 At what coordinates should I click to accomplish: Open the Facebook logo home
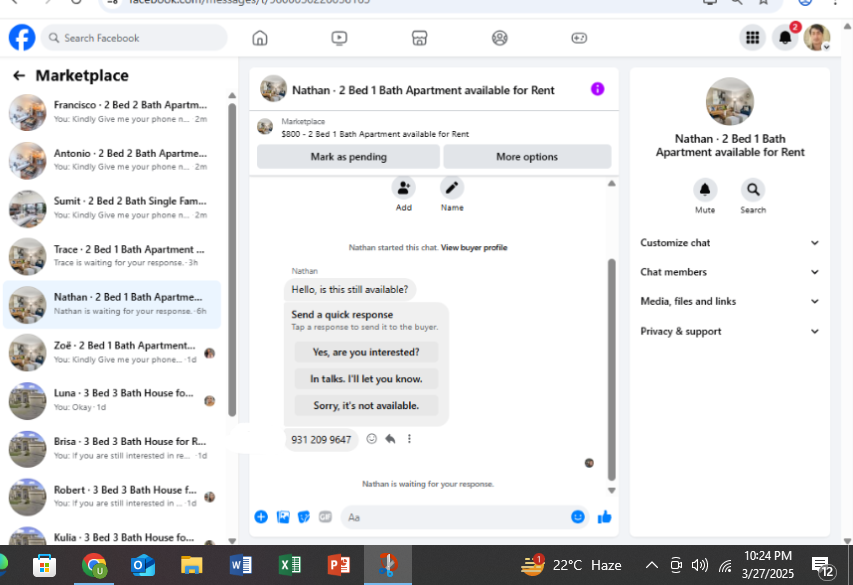tap(22, 38)
